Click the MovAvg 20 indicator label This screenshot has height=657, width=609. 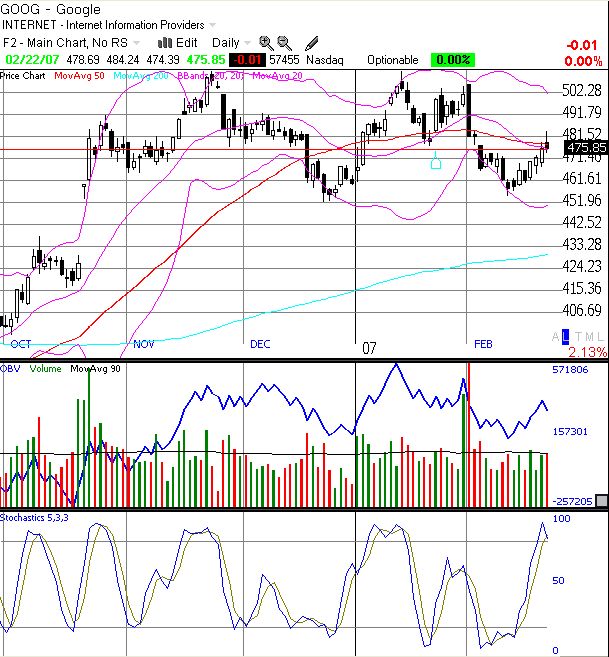click(x=277, y=76)
